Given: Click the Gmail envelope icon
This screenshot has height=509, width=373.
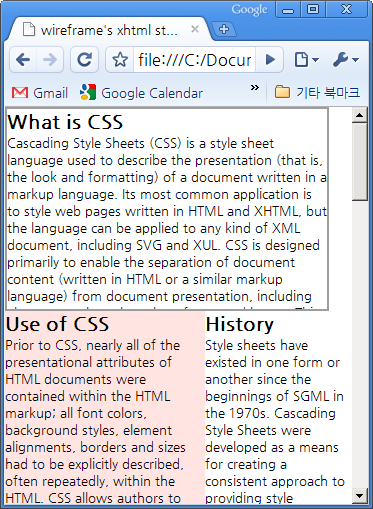Looking at the screenshot, I should [20, 93].
